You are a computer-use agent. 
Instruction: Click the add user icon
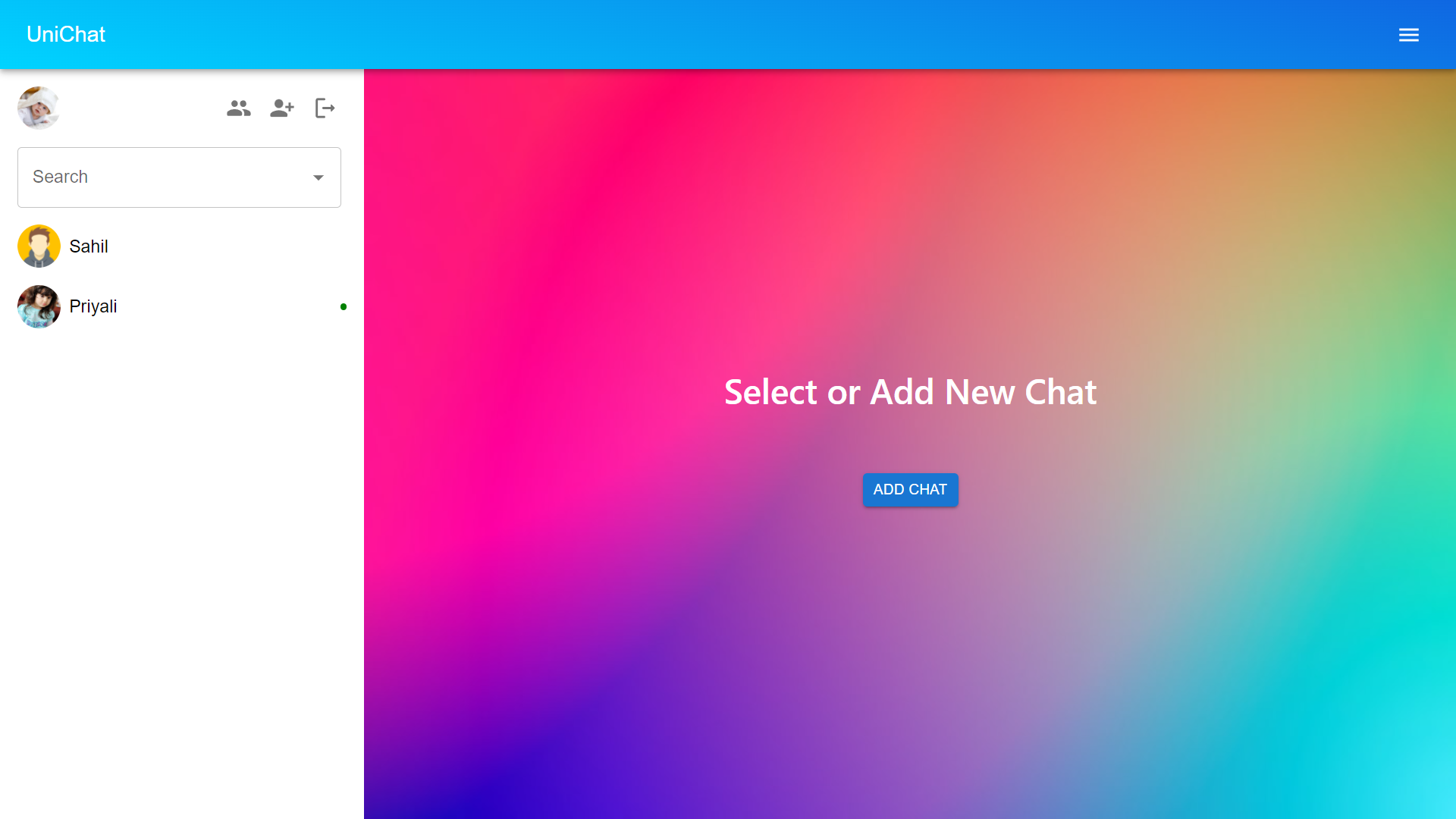pos(282,108)
